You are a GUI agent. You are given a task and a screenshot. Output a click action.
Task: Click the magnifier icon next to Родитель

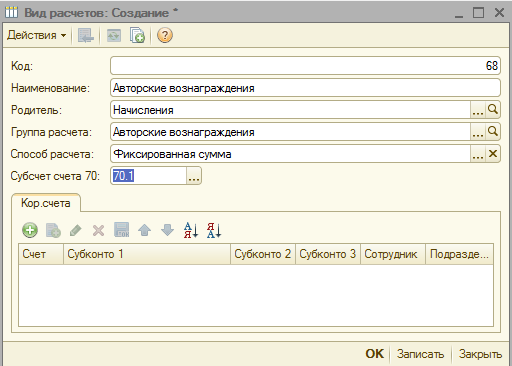point(493,110)
